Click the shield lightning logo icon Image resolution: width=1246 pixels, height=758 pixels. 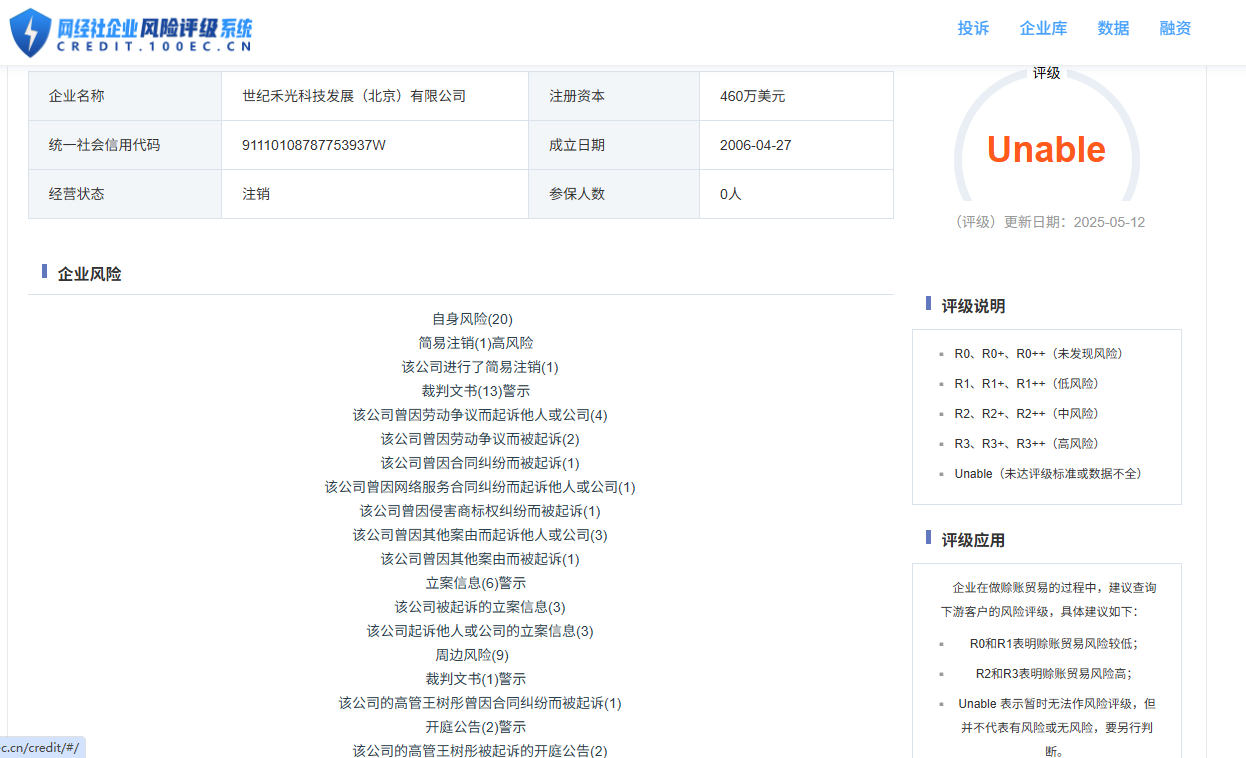30,32
